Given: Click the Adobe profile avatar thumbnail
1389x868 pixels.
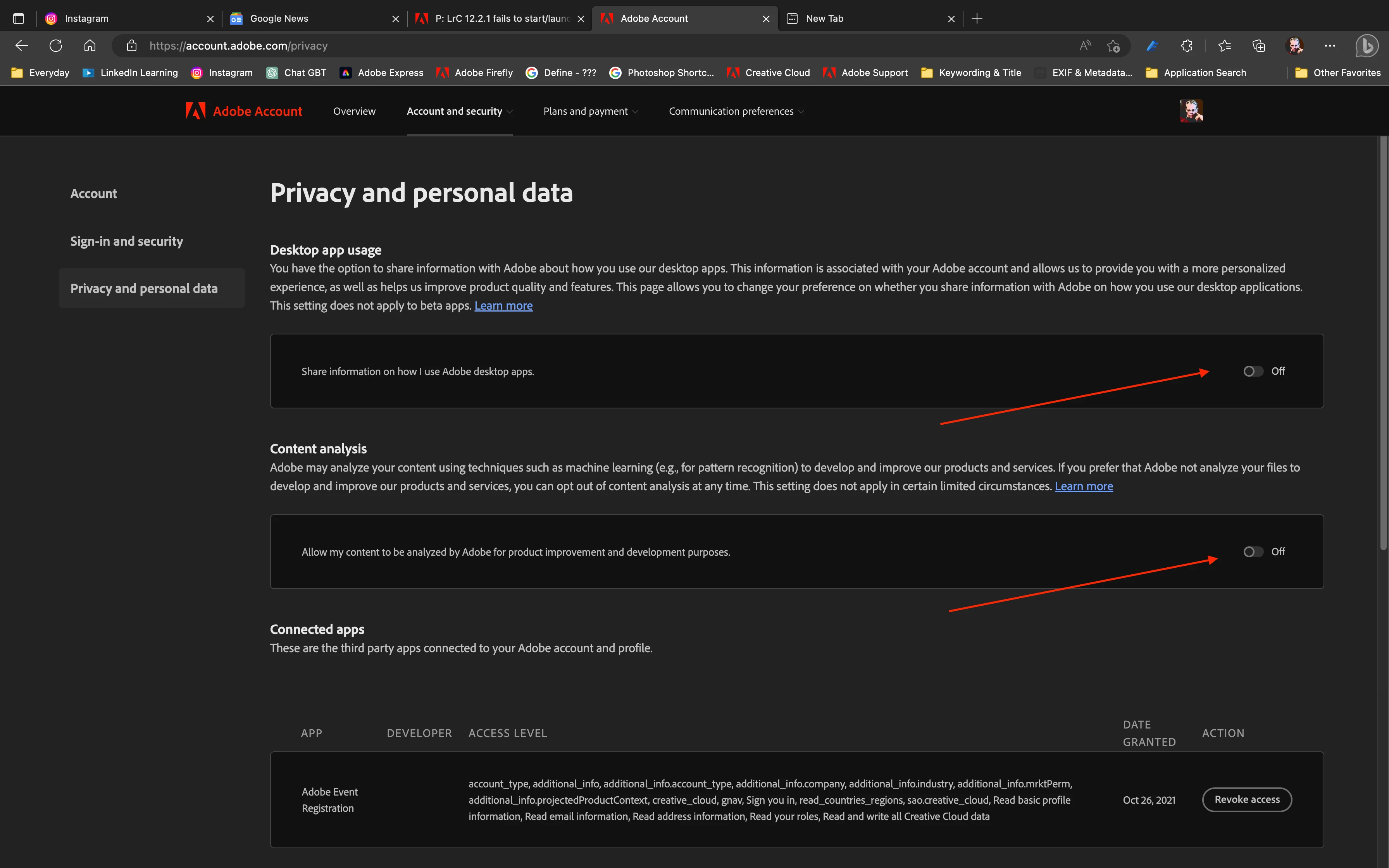Looking at the screenshot, I should pos(1191,111).
